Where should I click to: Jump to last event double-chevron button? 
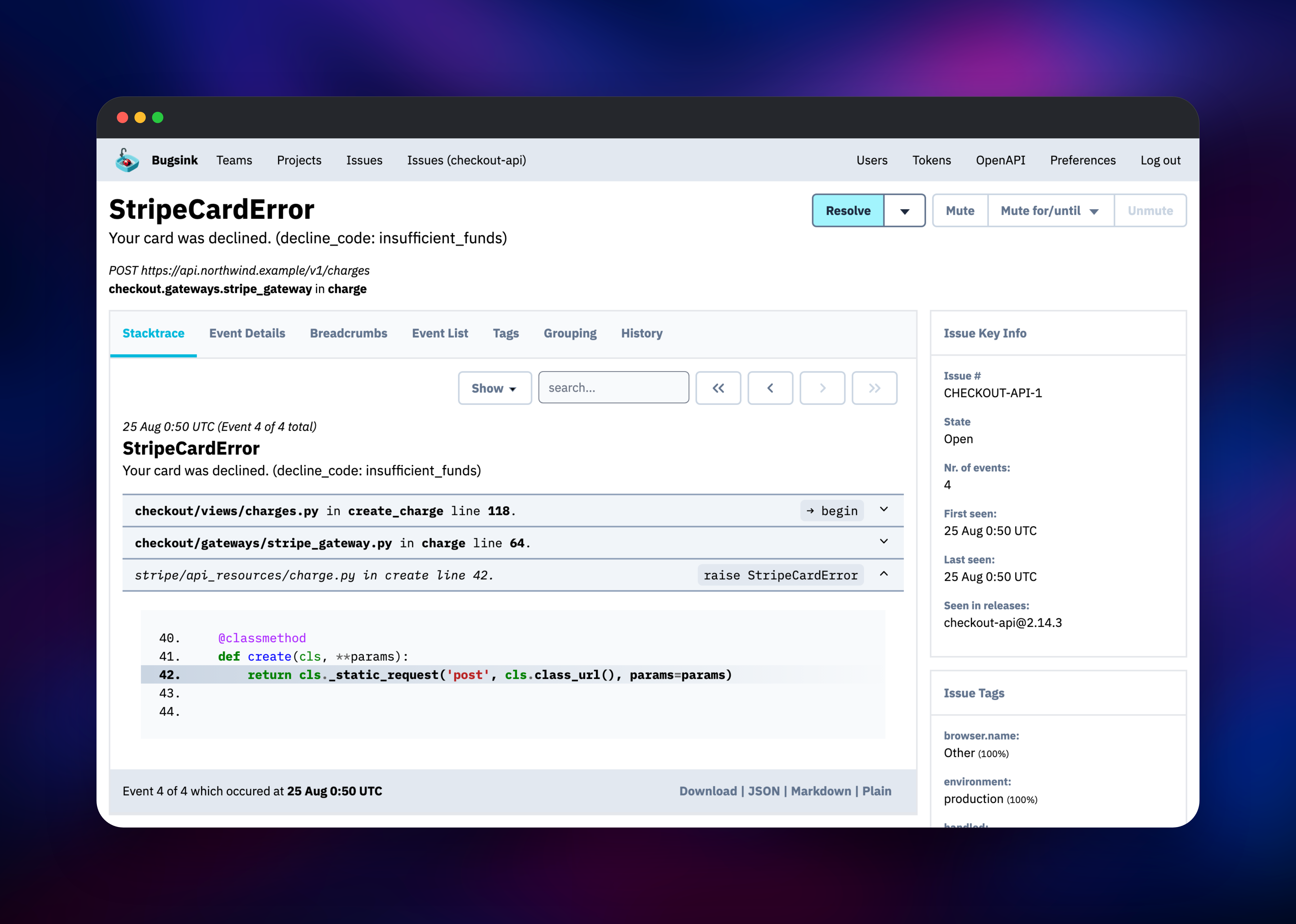[x=874, y=388]
